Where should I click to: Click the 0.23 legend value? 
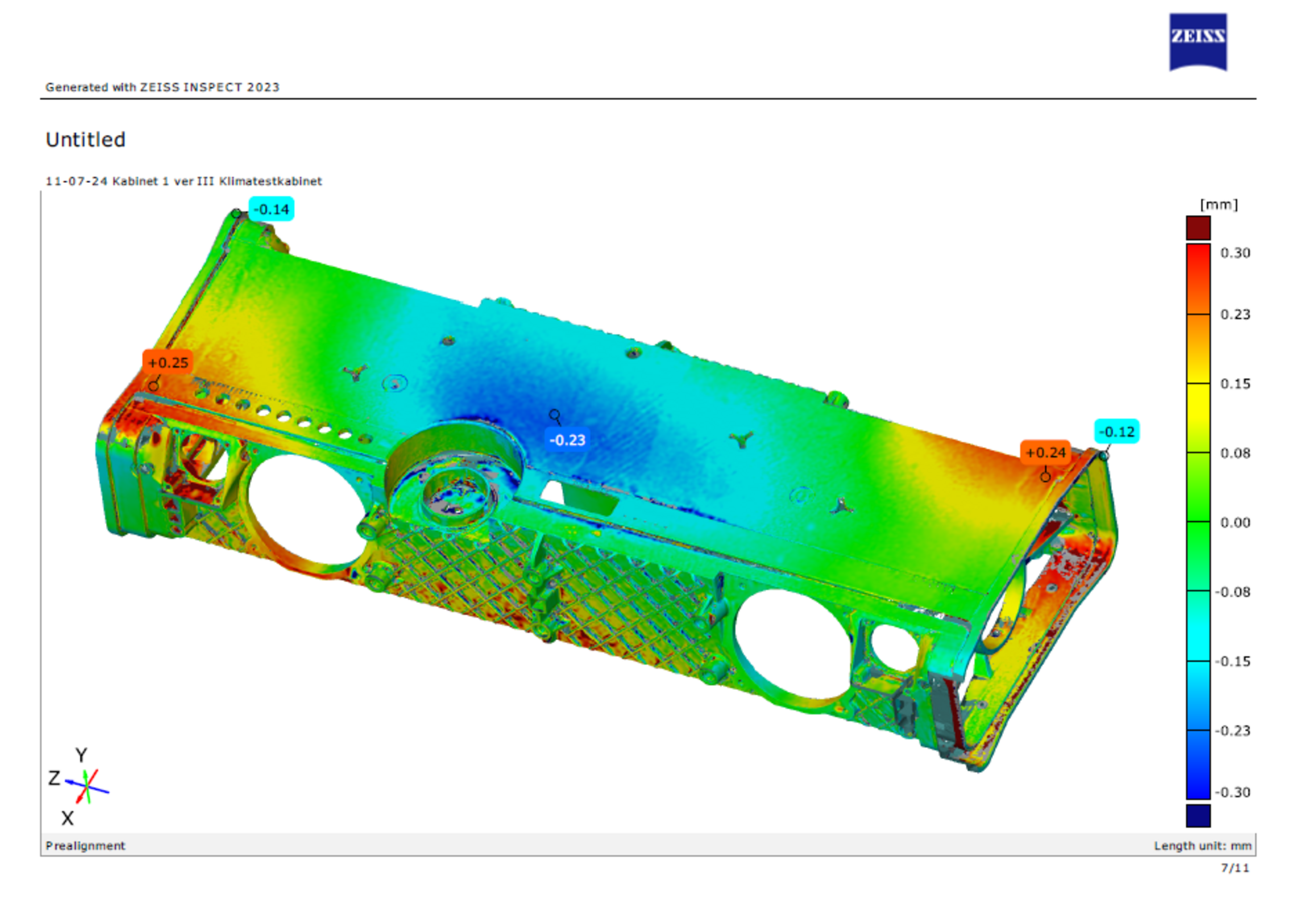(x=1235, y=314)
